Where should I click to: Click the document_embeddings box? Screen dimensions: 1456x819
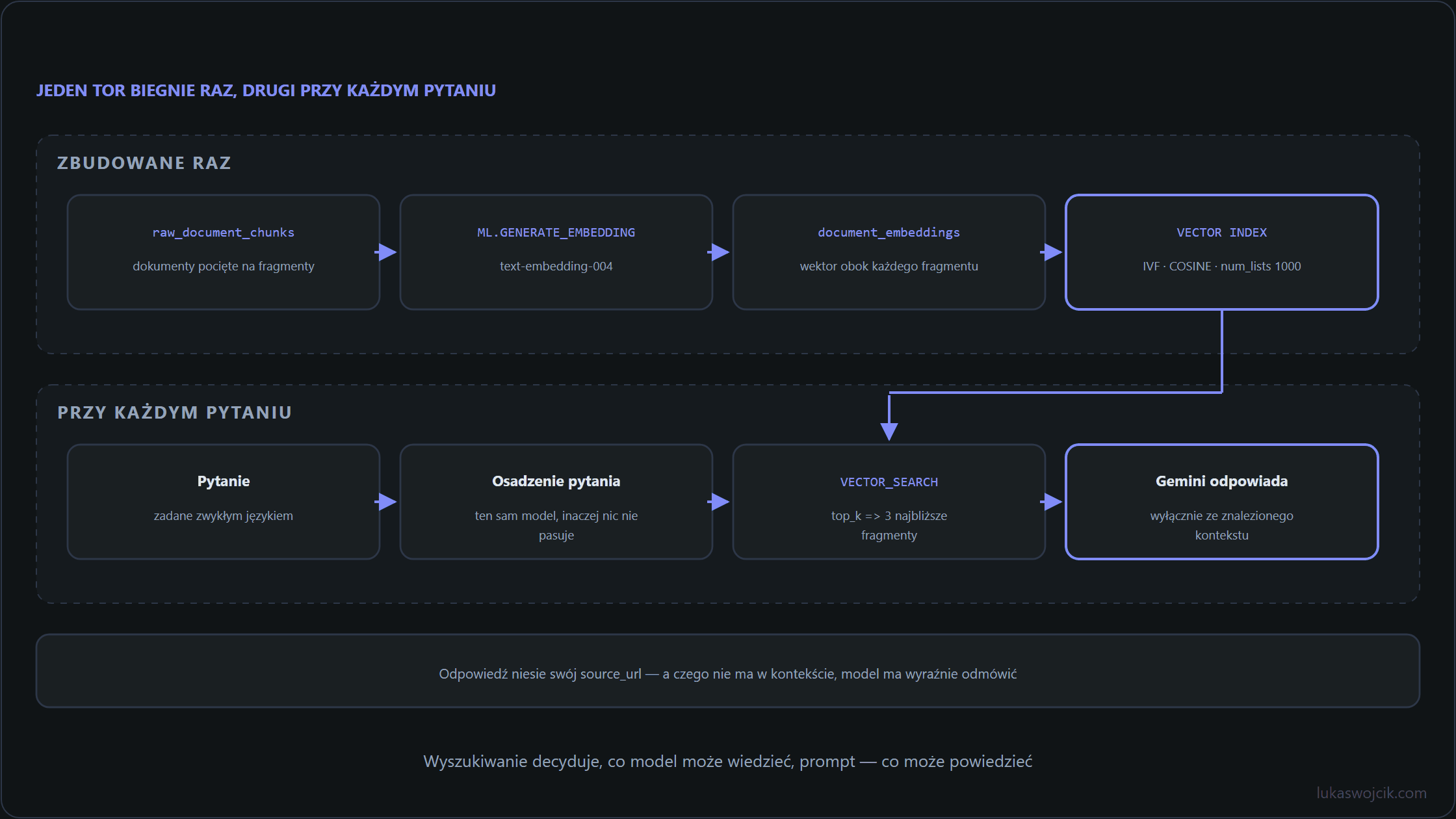click(889, 252)
